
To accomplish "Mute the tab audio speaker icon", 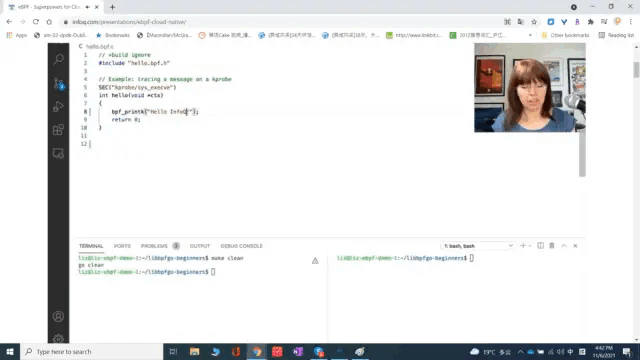I will (87, 7).
